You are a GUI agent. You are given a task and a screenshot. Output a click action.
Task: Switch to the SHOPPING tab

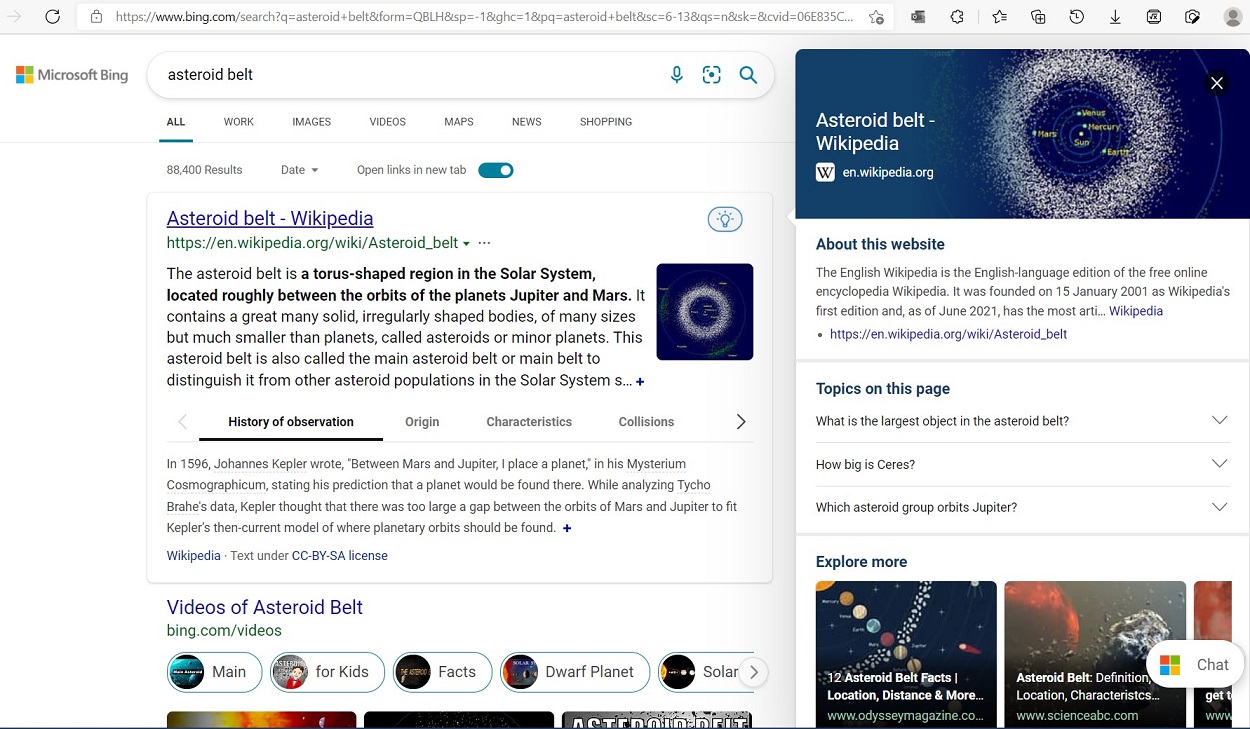click(606, 122)
